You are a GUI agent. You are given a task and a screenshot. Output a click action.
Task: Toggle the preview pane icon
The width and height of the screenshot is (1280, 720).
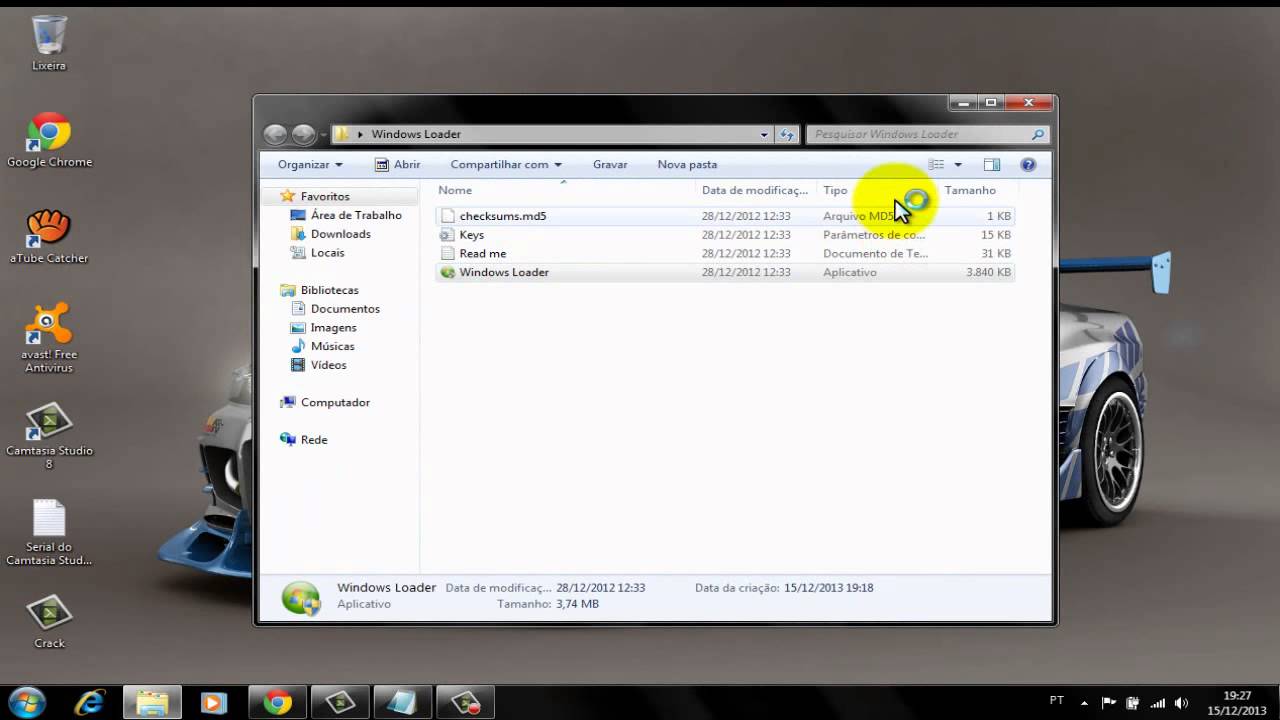tap(991, 165)
